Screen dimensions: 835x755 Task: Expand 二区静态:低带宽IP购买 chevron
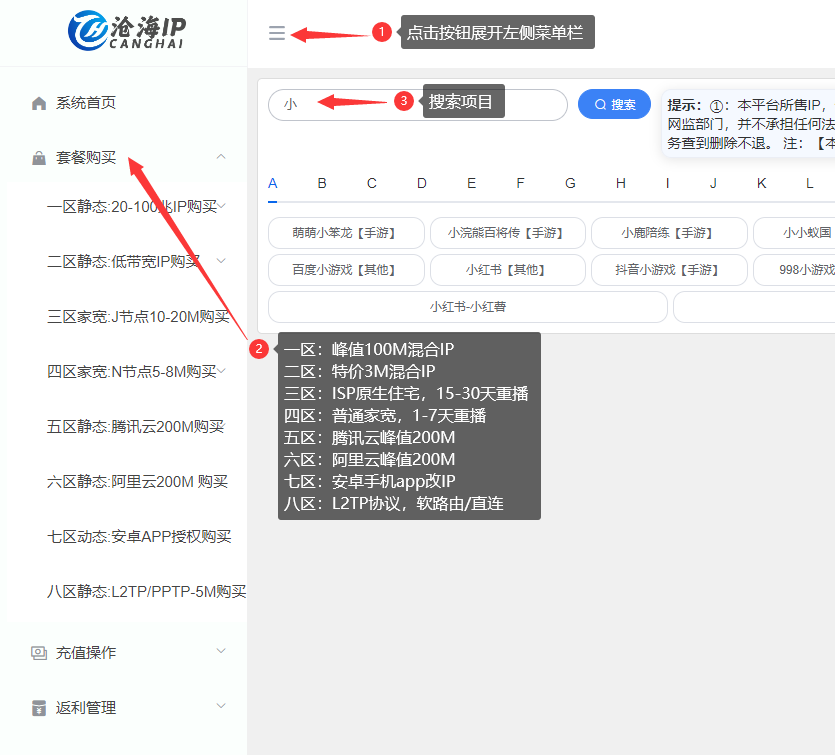click(221, 261)
